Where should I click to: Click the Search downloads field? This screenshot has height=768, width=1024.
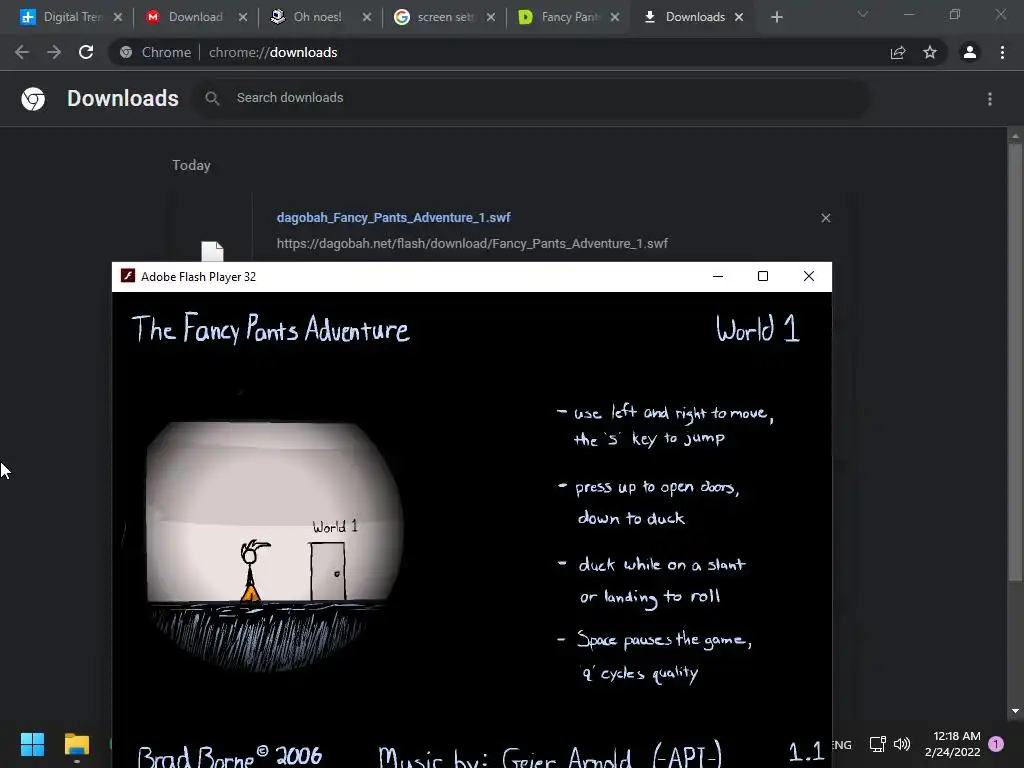(530, 98)
